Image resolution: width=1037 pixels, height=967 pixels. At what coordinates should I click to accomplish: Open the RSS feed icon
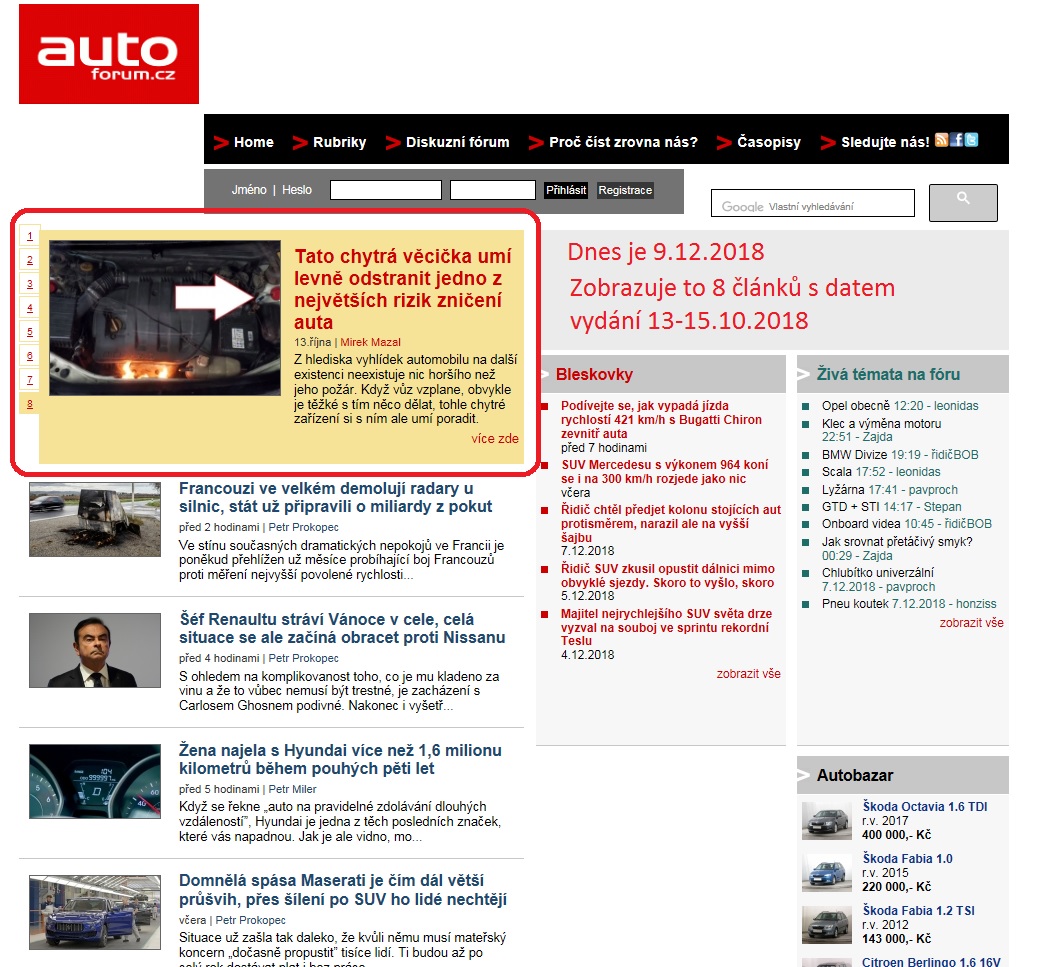941,140
